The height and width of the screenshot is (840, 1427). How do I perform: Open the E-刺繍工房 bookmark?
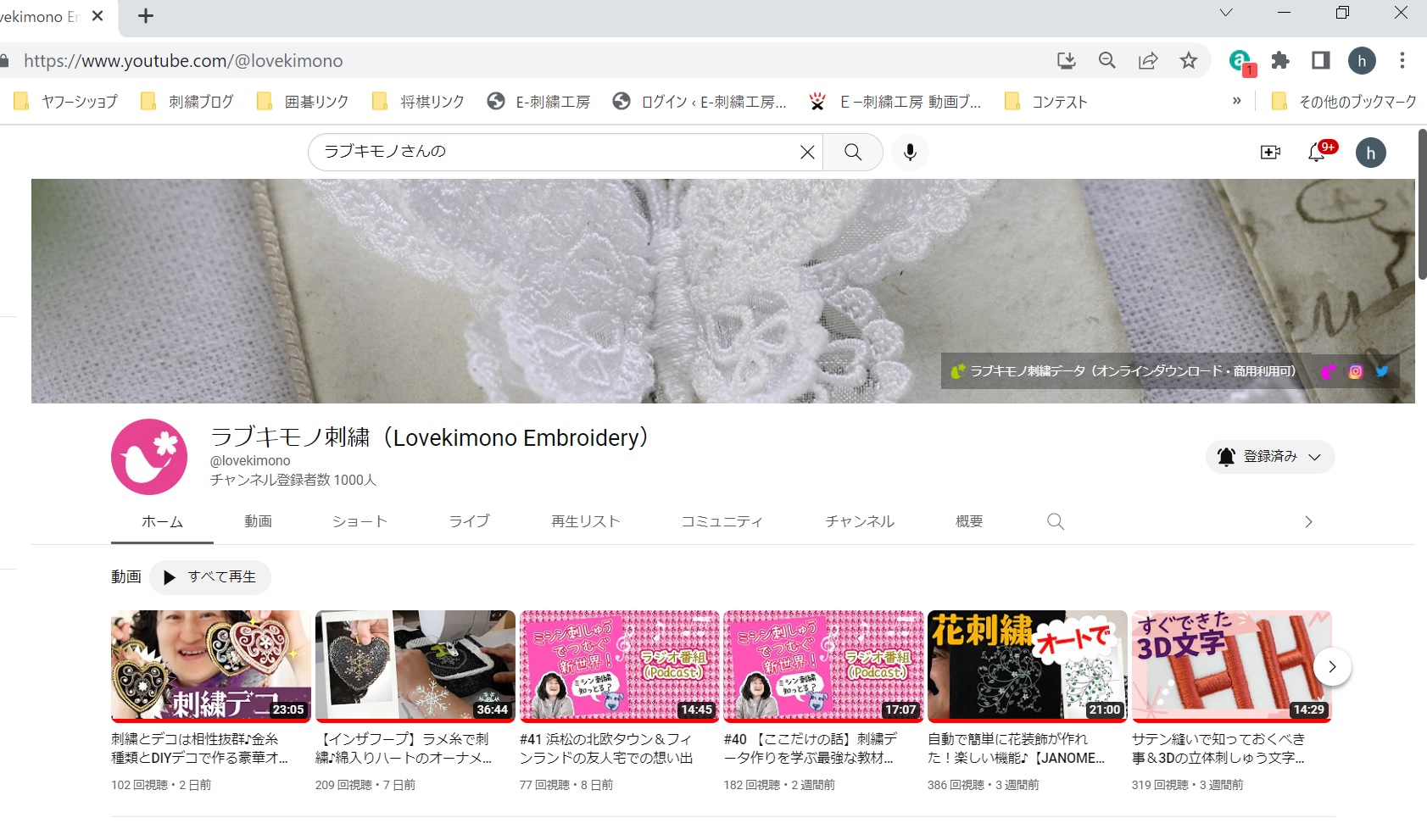538,102
